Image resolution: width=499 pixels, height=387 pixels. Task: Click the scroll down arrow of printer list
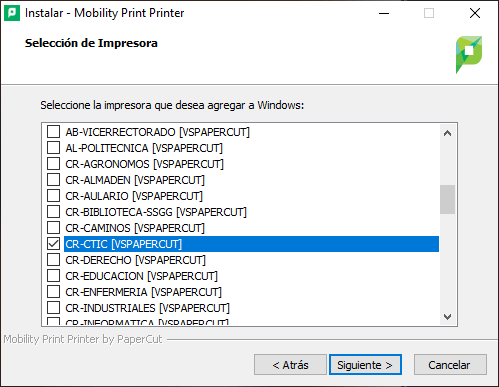447,316
